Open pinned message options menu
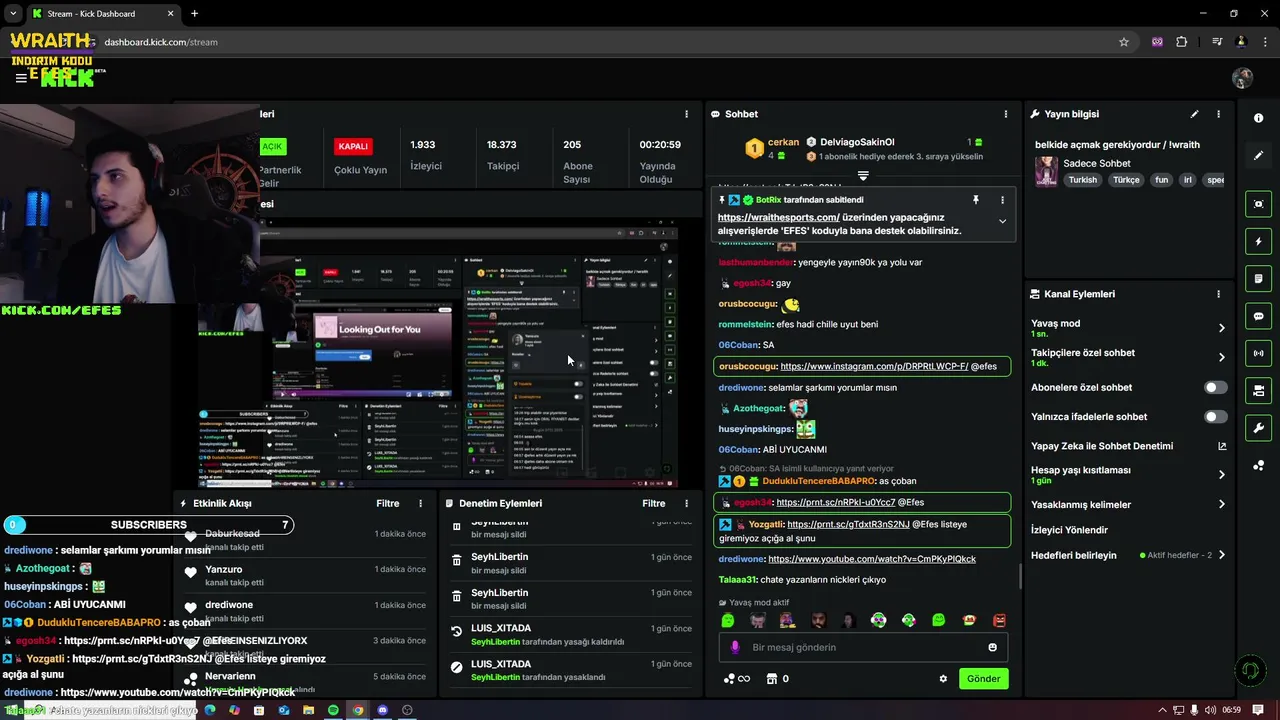 point(1002,200)
